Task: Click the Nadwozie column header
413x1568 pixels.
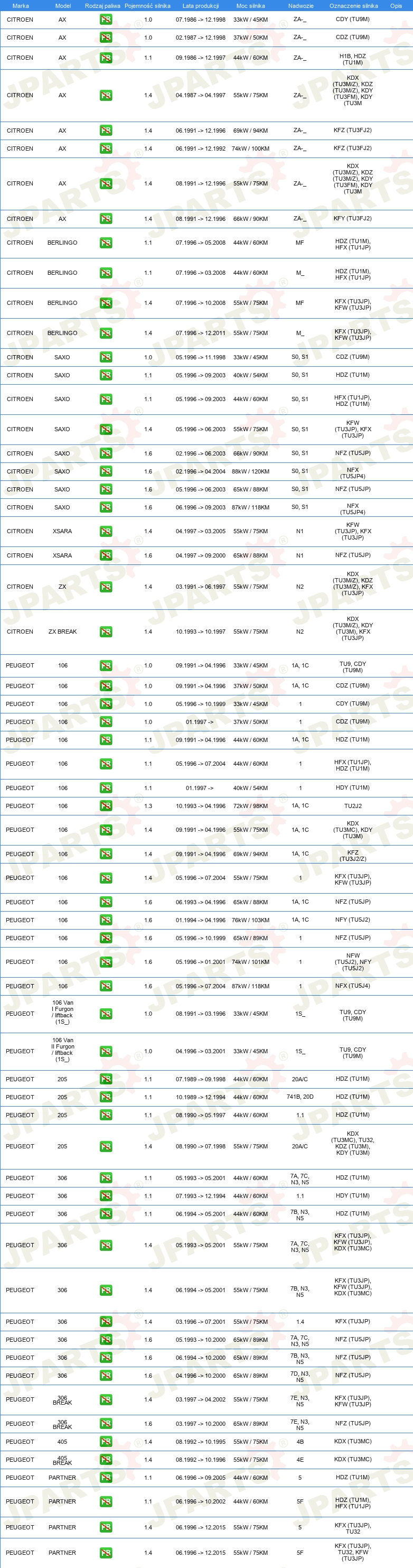Action: click(301, 6)
